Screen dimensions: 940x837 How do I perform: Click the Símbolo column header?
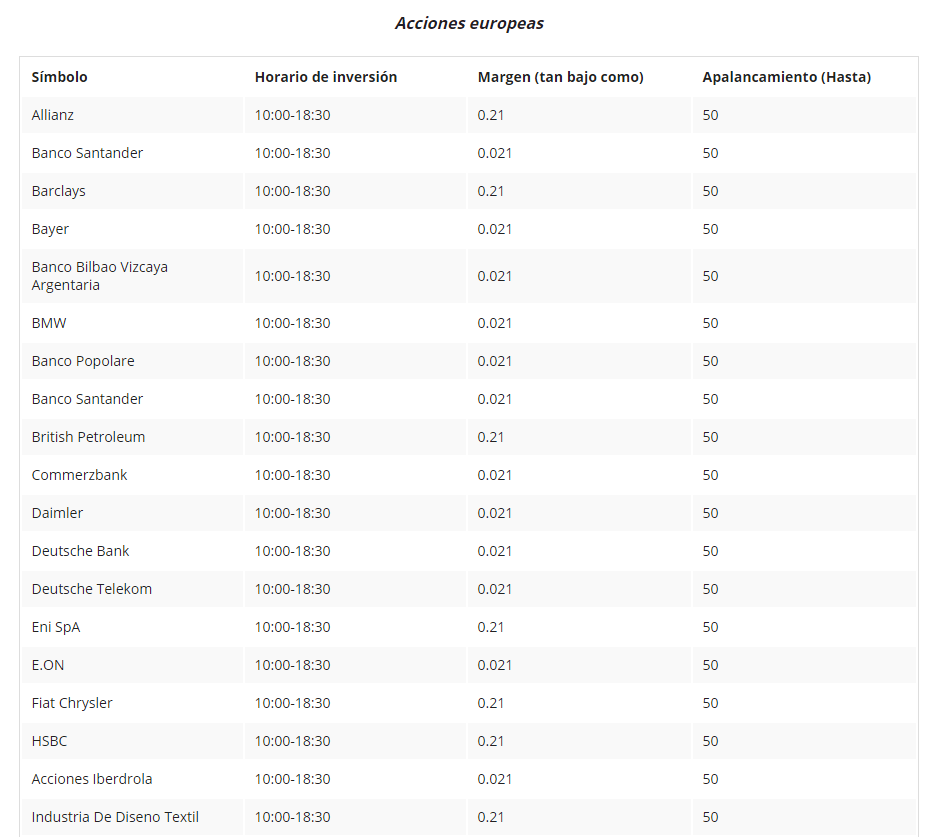tap(59, 77)
